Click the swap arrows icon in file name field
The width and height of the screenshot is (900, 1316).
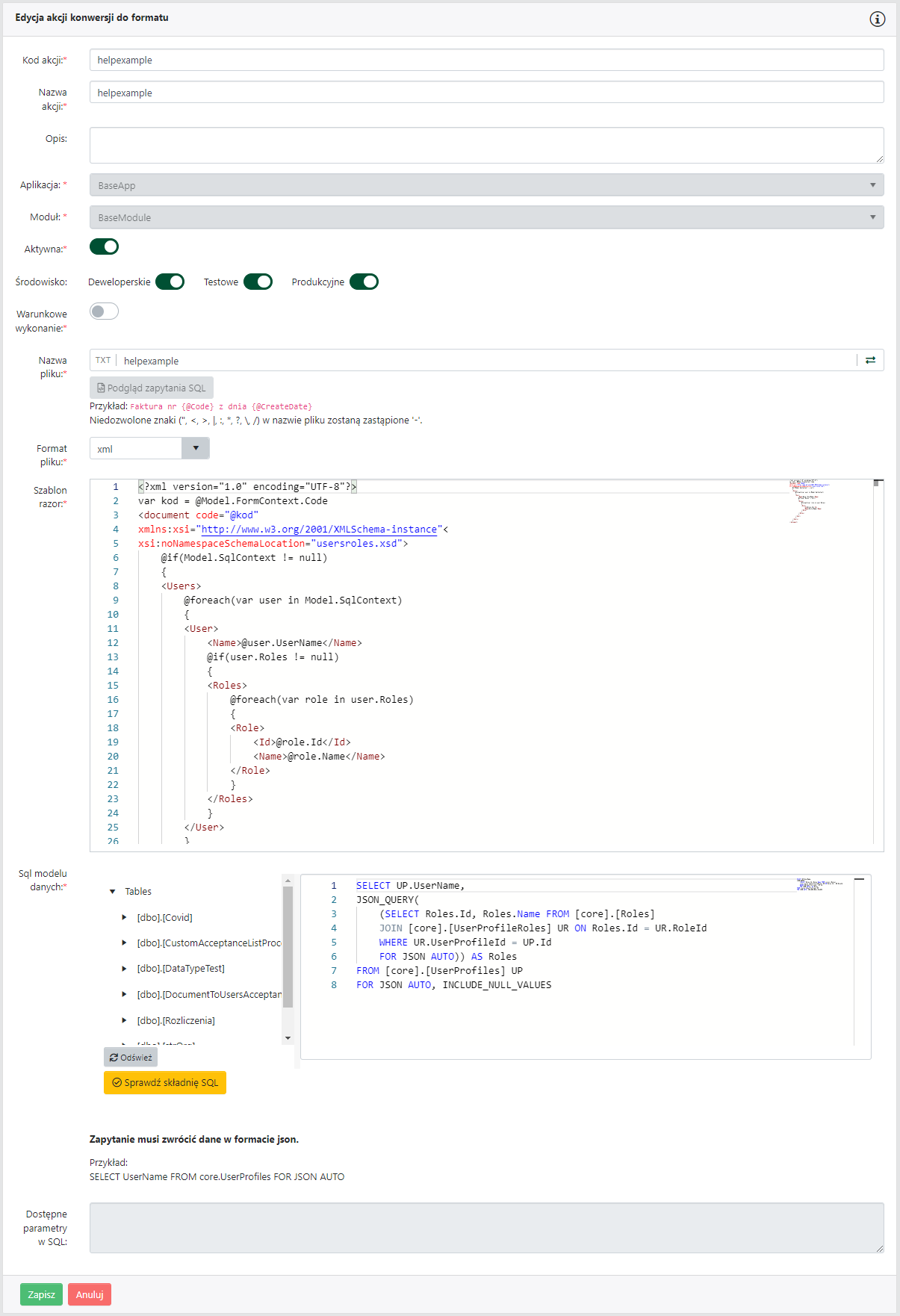(870, 360)
